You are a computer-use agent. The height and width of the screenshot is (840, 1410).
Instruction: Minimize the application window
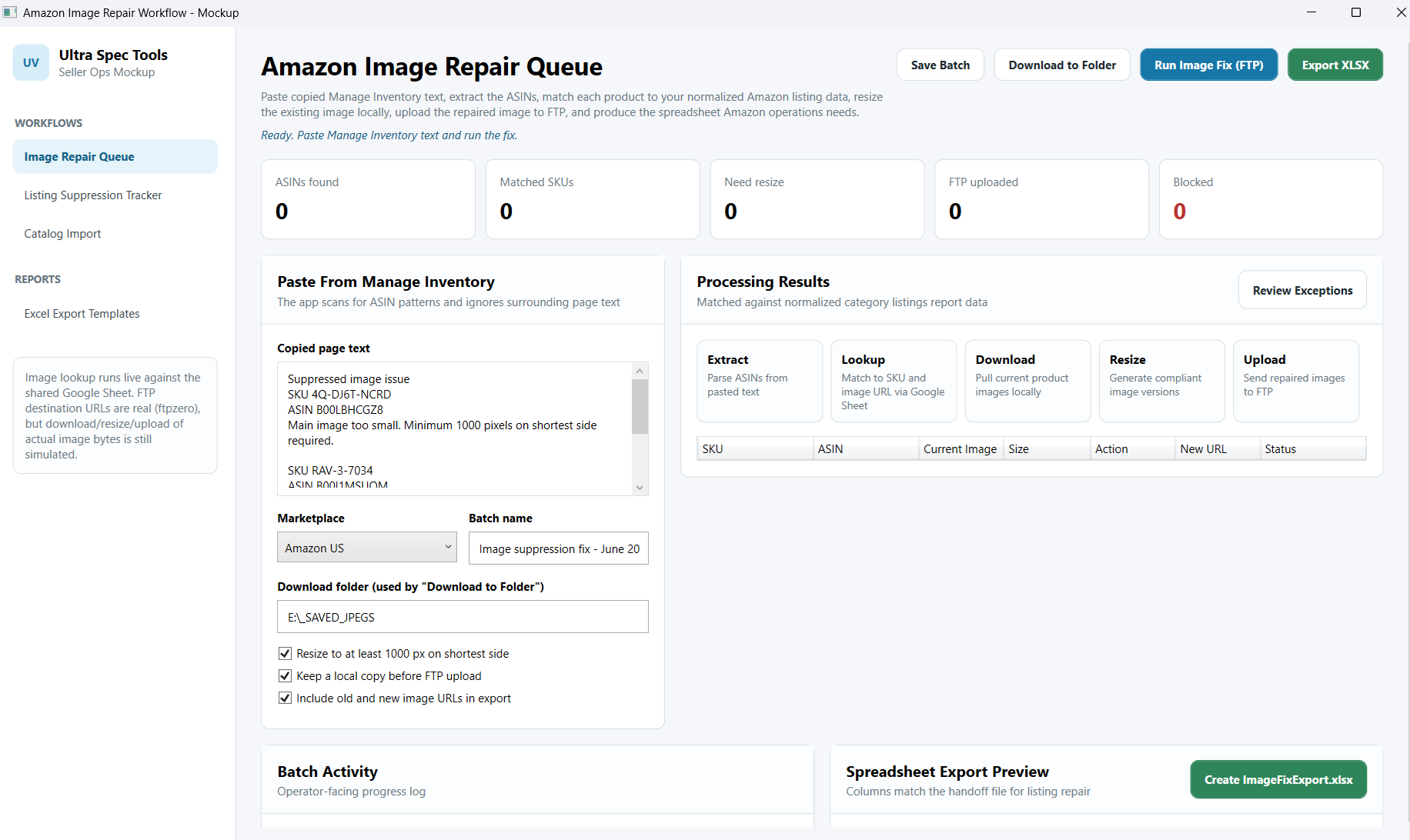pyautogui.click(x=1311, y=12)
